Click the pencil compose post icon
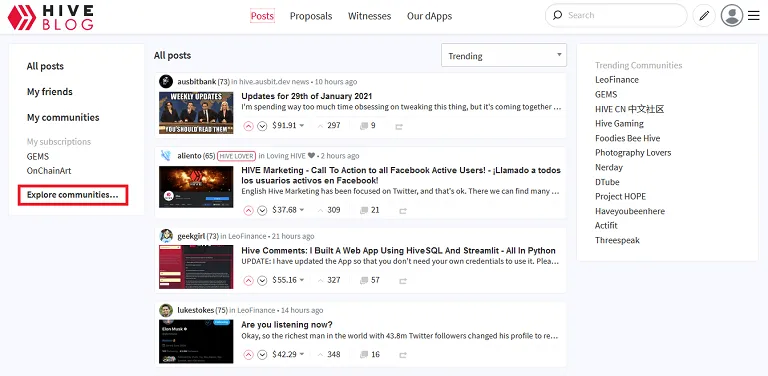This screenshot has width=768, height=376. [704, 16]
